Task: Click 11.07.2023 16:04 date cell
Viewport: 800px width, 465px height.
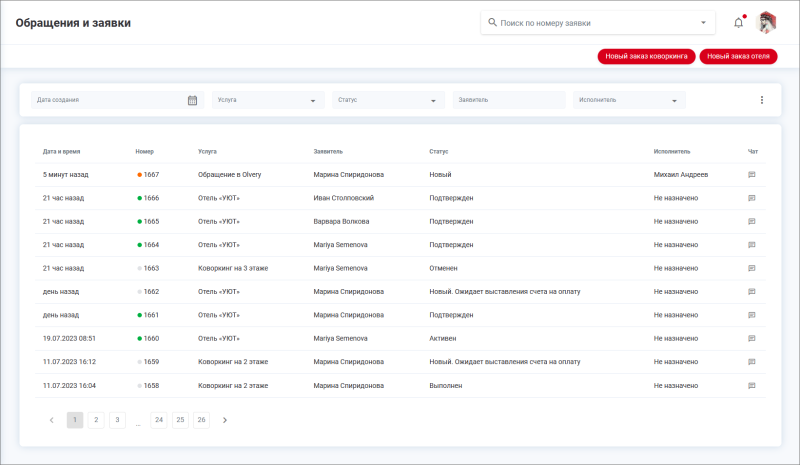Action: tap(69, 386)
